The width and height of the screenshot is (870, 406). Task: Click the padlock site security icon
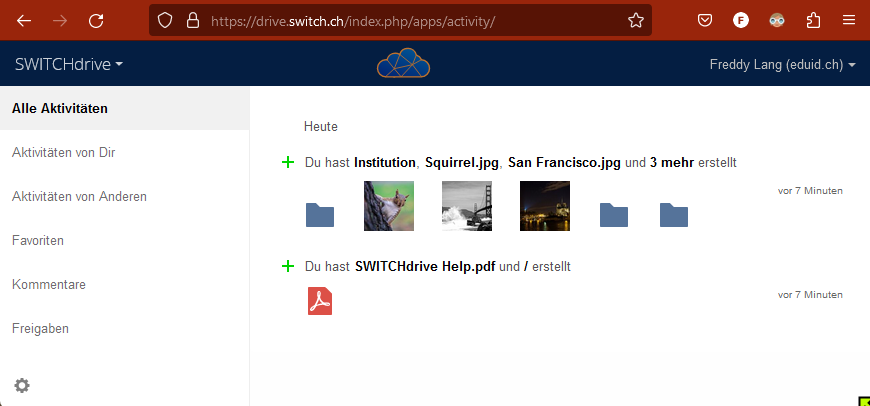193,21
